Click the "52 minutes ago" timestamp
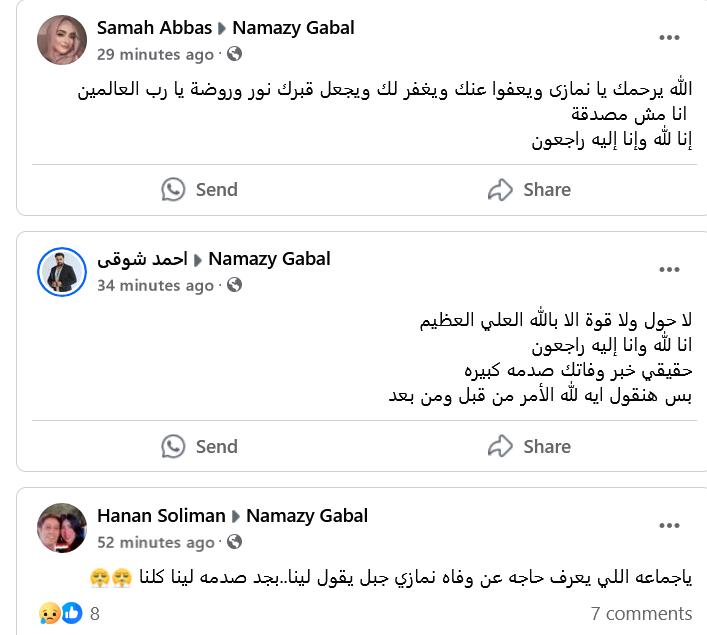 click(155, 542)
